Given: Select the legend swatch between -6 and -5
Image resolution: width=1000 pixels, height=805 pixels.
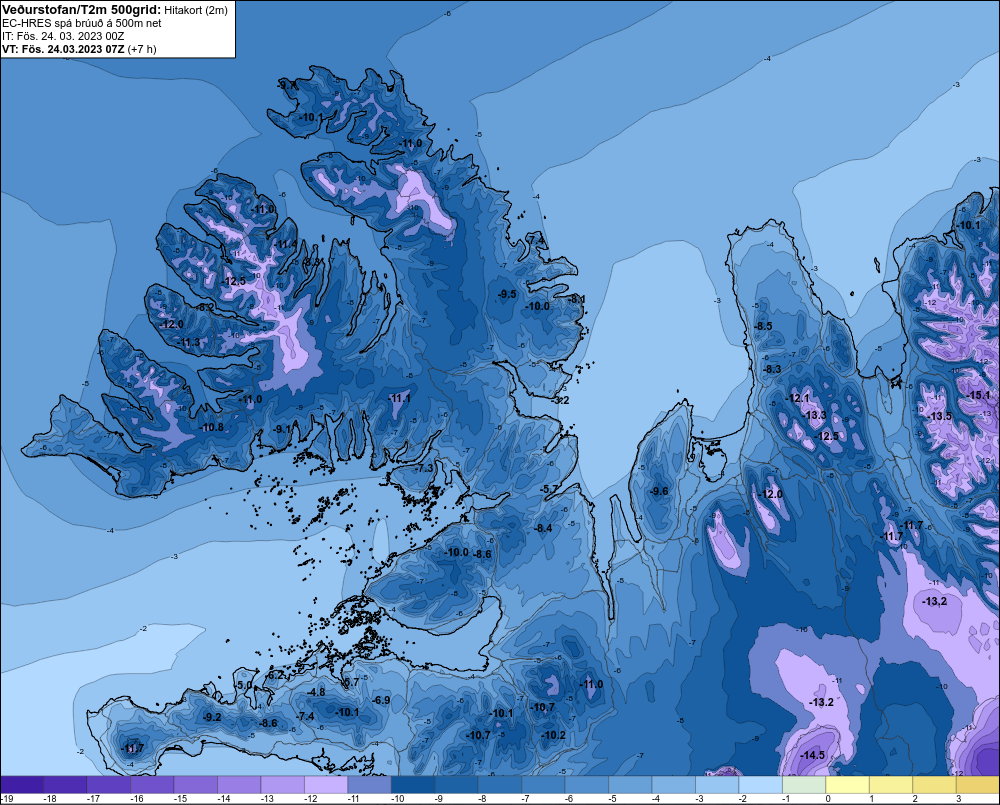Looking at the screenshot, I should [587, 784].
